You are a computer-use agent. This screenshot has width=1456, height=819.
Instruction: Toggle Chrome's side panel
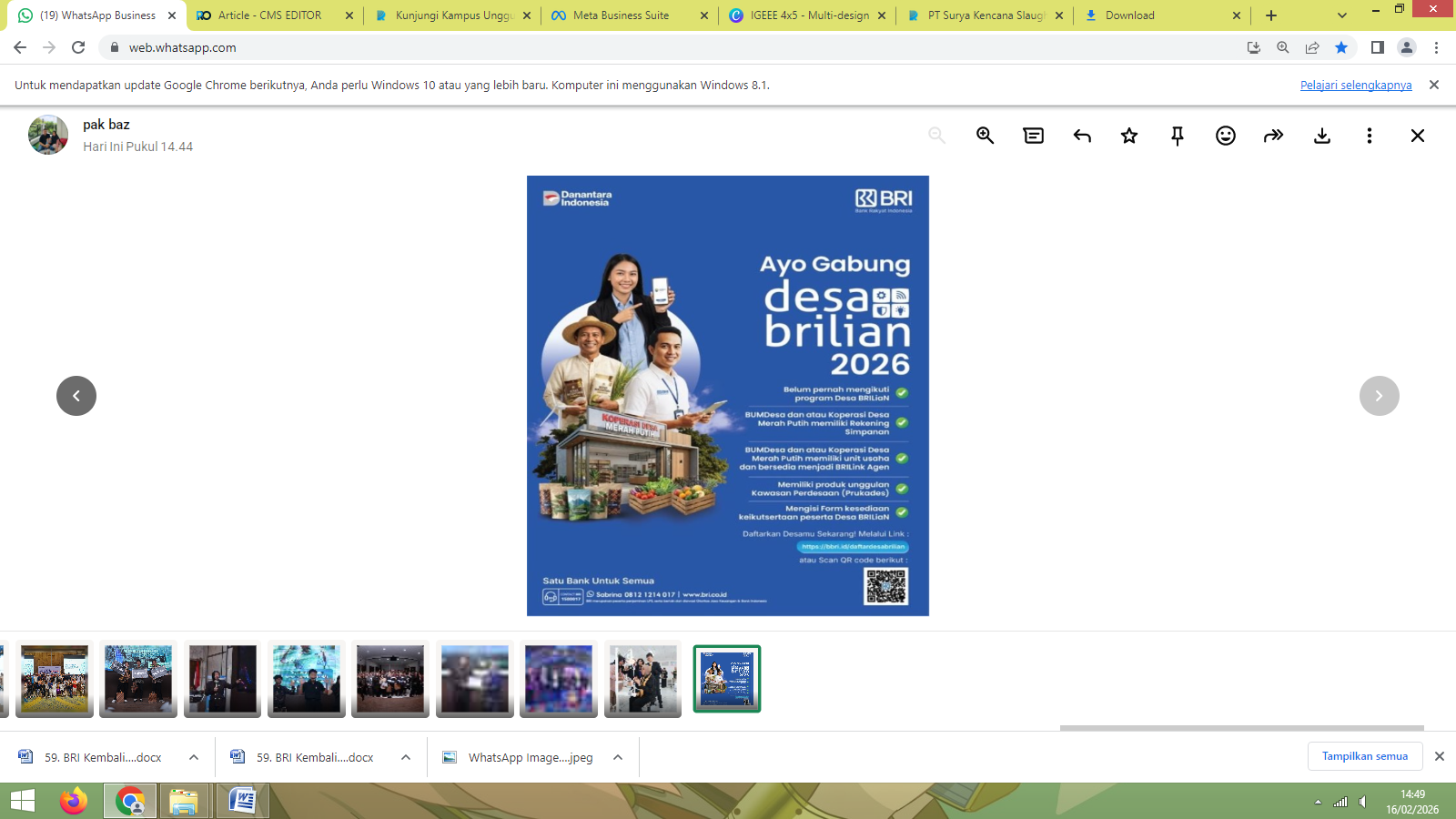click(1378, 47)
